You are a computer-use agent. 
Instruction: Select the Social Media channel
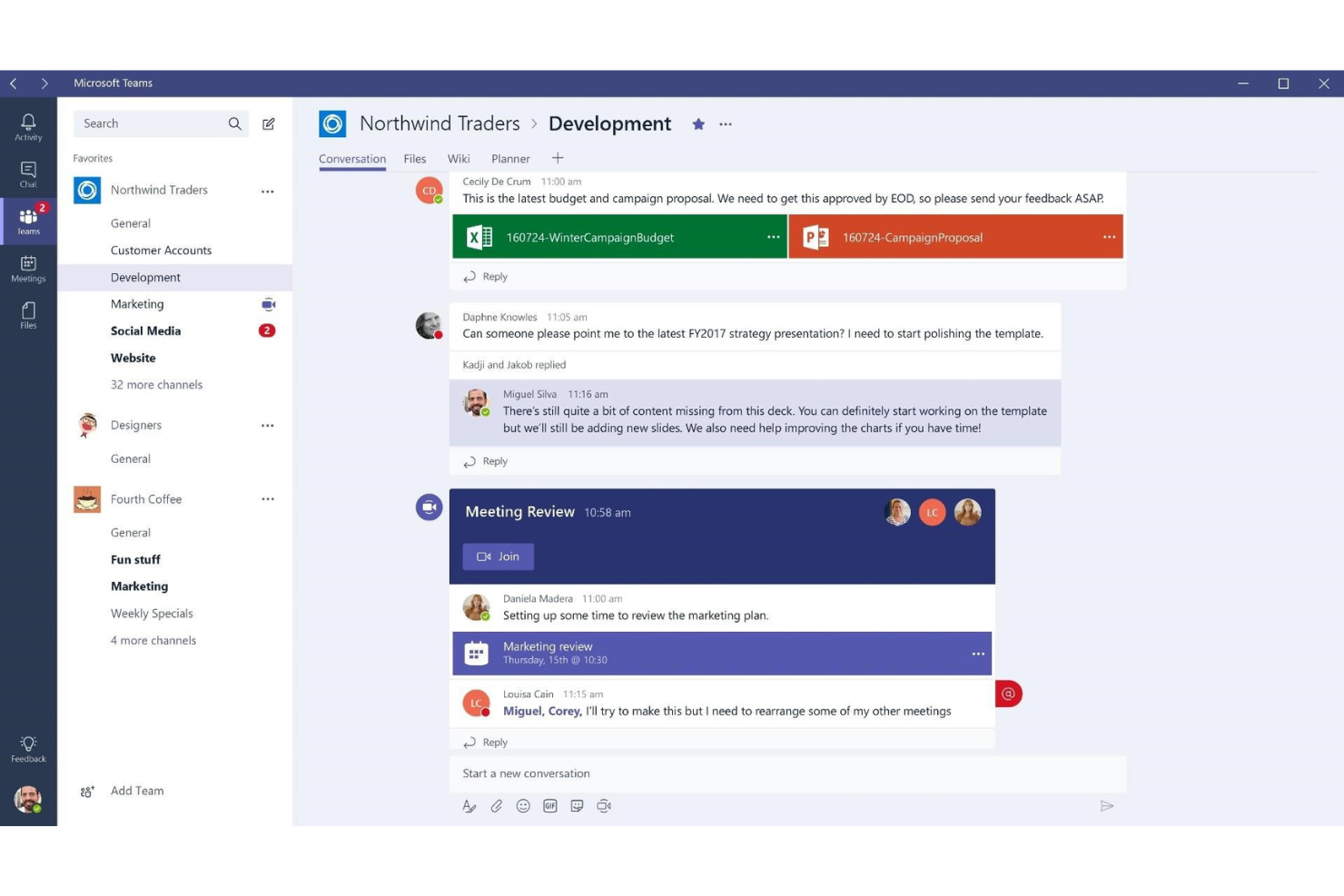[x=145, y=331]
